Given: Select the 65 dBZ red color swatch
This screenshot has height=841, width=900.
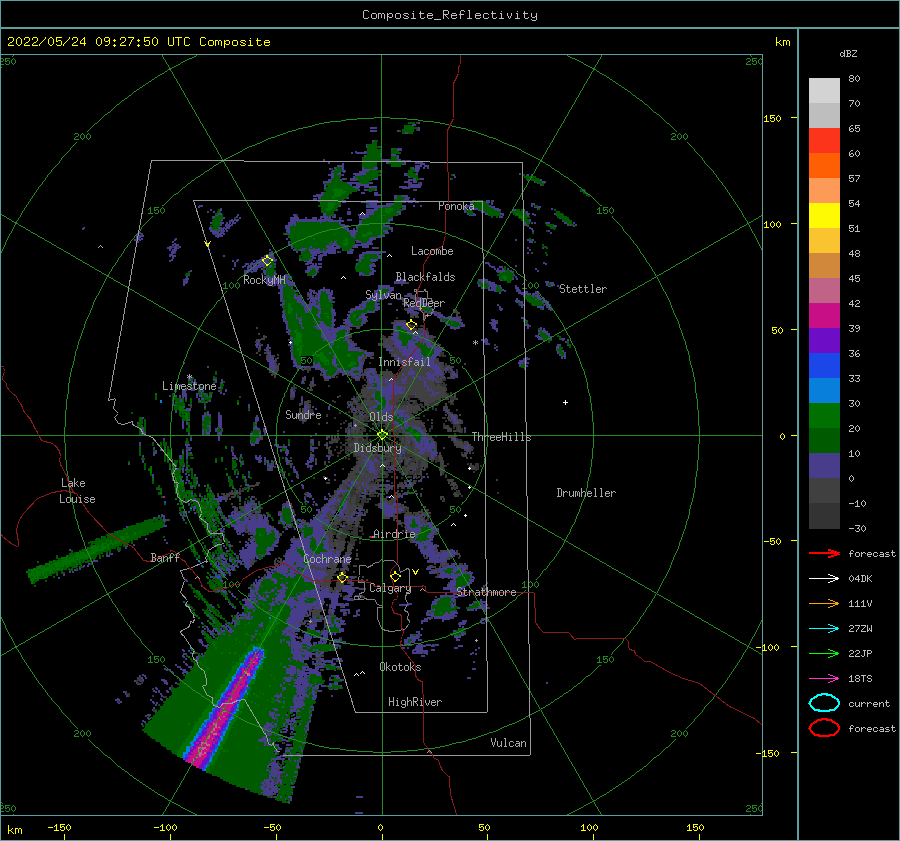Looking at the screenshot, I should pos(824,141).
